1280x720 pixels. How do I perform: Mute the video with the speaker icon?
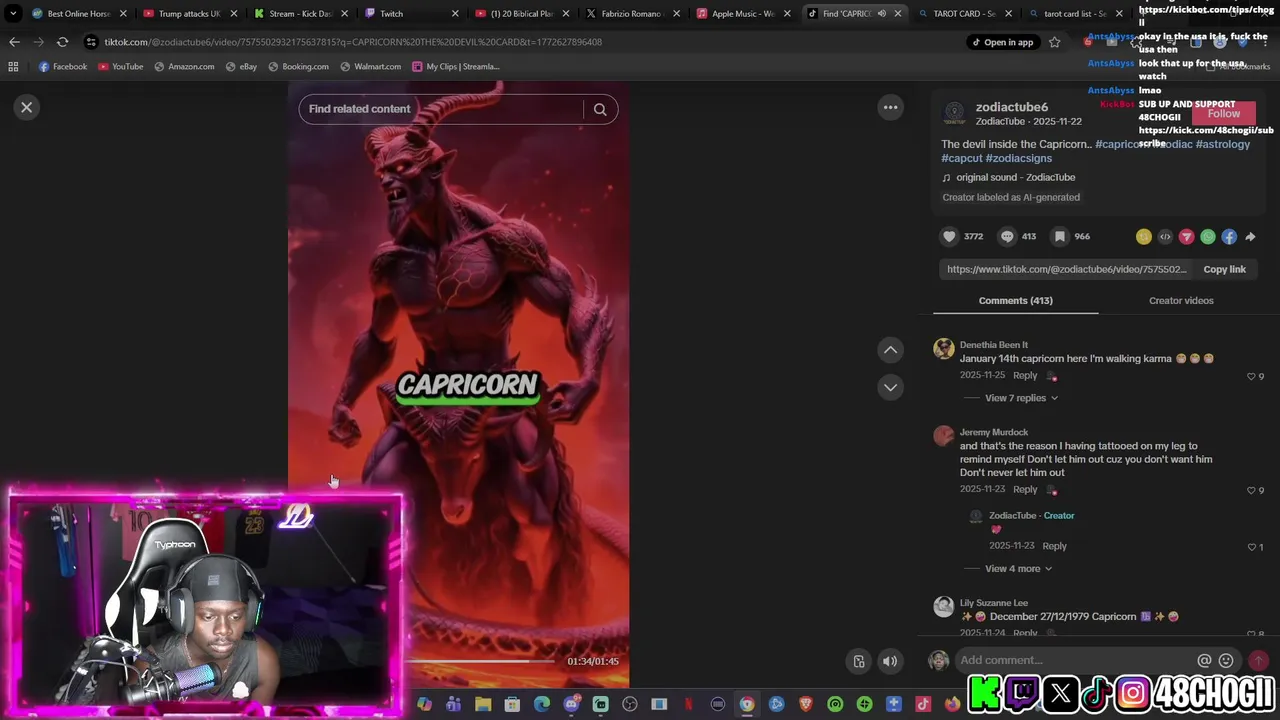click(889, 661)
